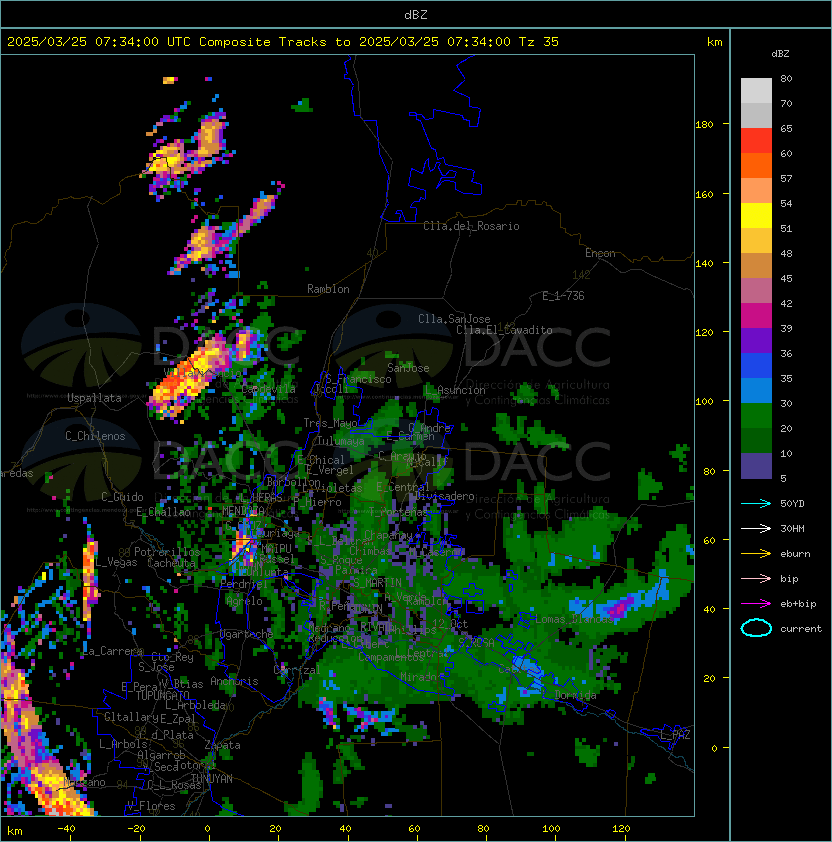Pick the light gray 70–80 dBZ swatch
Viewport: 832px width, 842px height.
[x=756, y=90]
